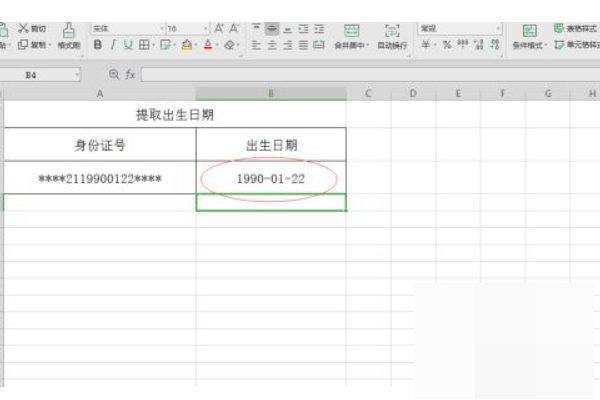
Task: Increase font size with the A+ icon
Action: (219, 28)
